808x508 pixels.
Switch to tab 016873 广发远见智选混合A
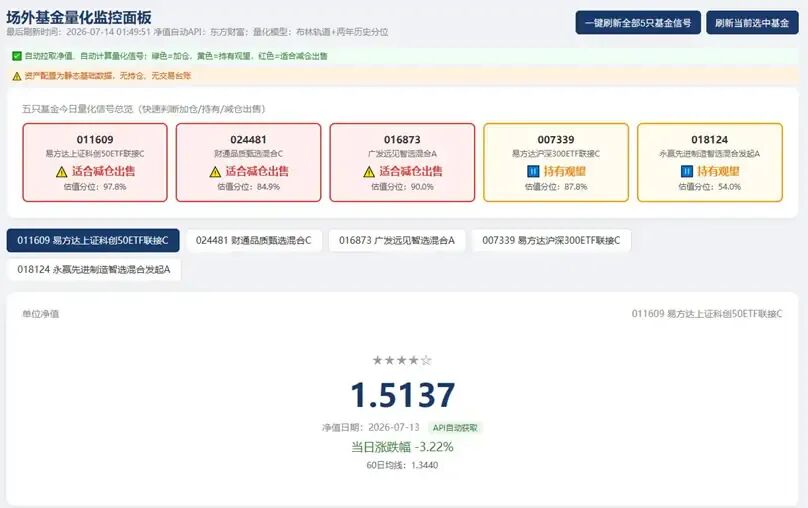(397, 241)
